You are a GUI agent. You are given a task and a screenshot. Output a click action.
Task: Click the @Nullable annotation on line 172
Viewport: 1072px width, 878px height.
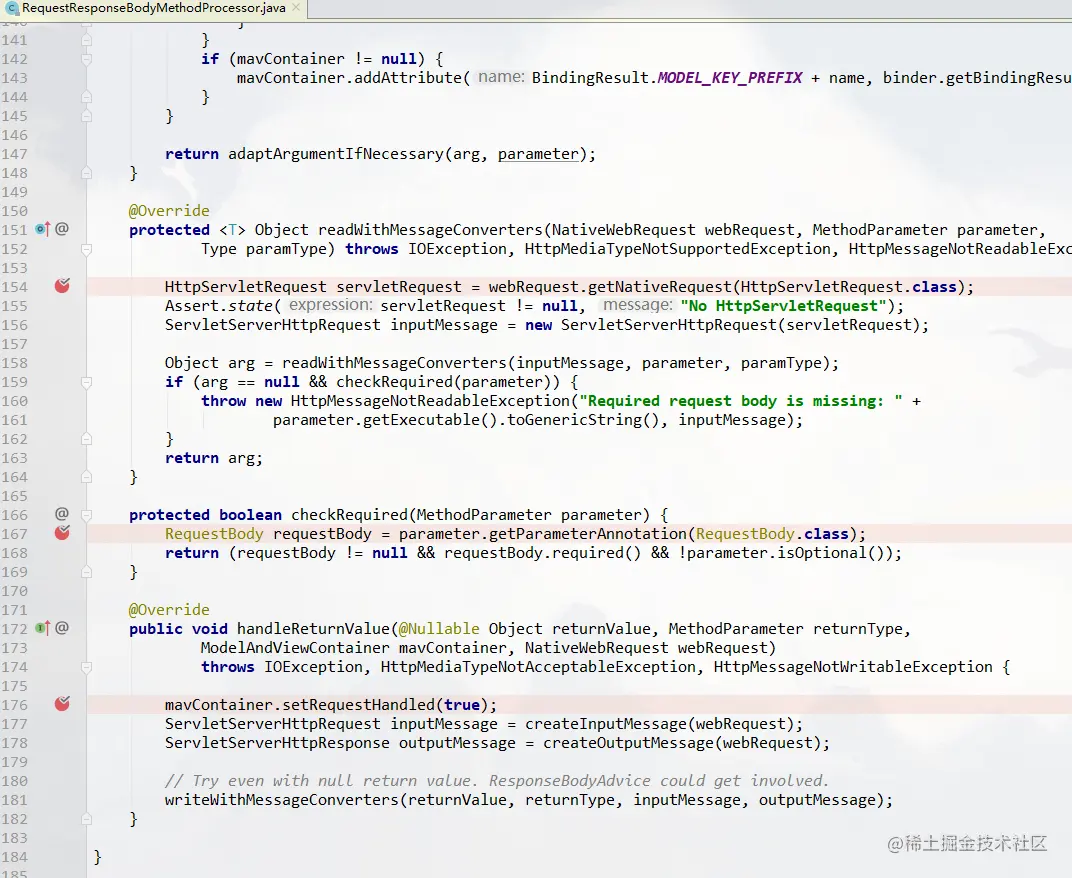click(x=439, y=629)
